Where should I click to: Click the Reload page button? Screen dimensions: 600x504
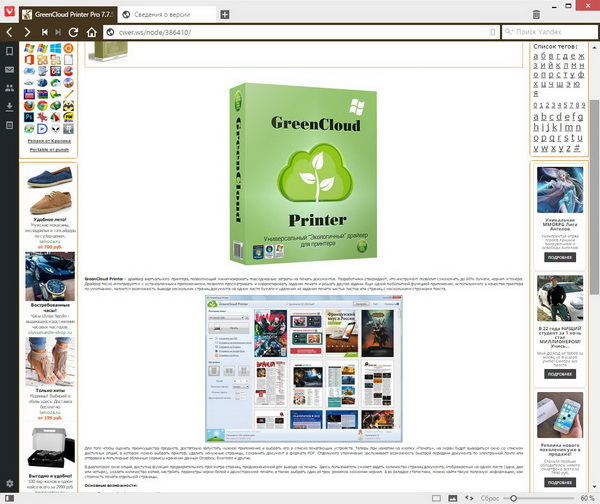(x=74, y=32)
